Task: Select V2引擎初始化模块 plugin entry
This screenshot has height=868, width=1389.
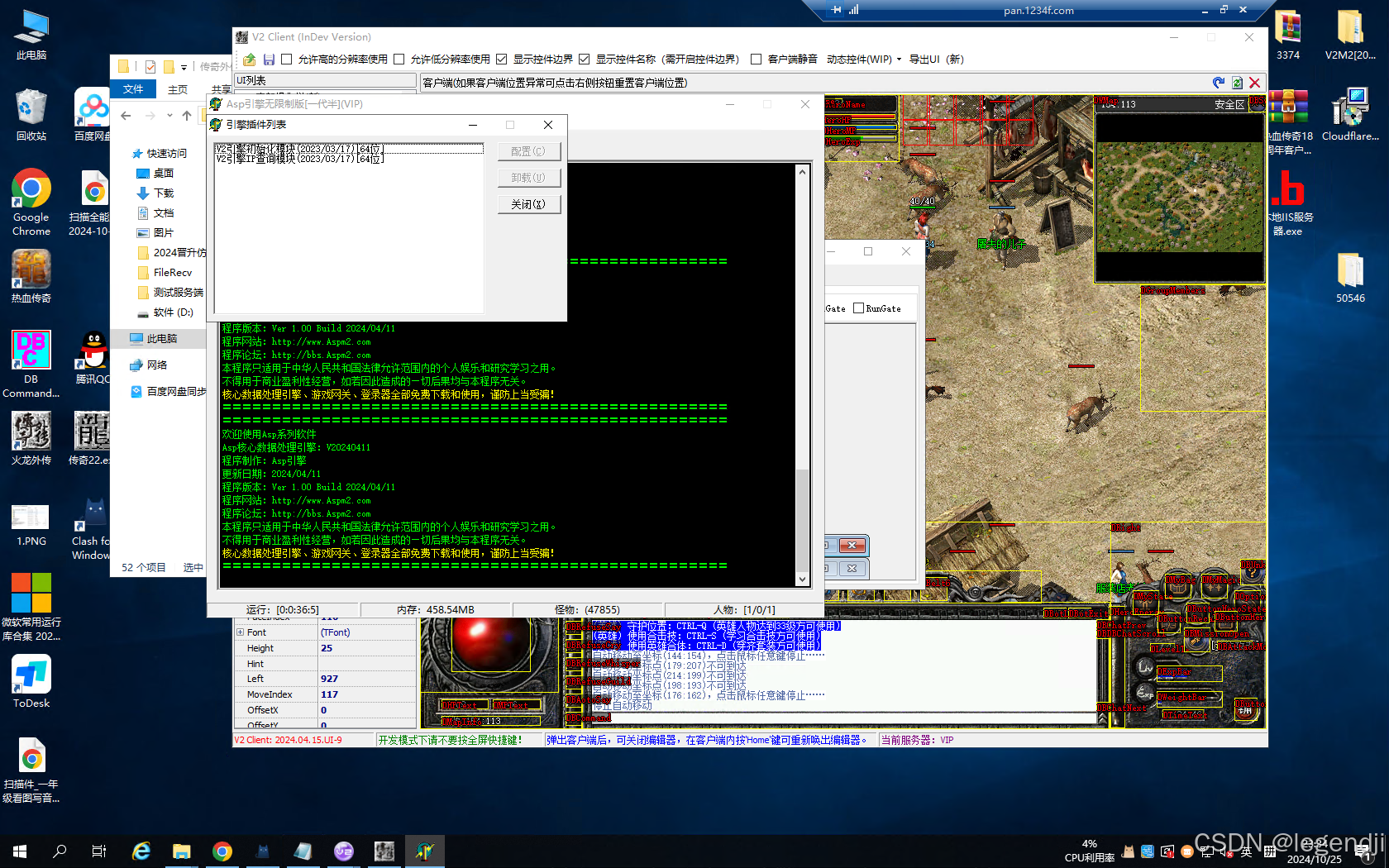Action: pyautogui.click(x=349, y=149)
